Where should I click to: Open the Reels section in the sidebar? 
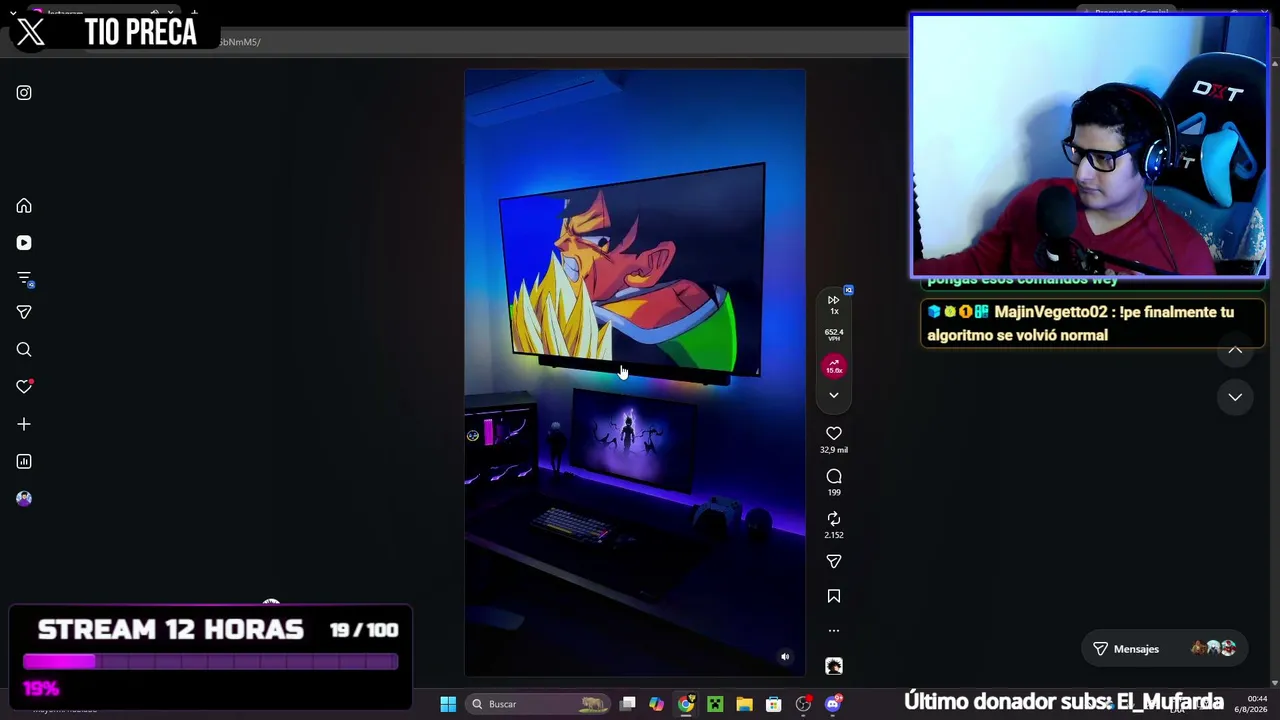(x=24, y=243)
